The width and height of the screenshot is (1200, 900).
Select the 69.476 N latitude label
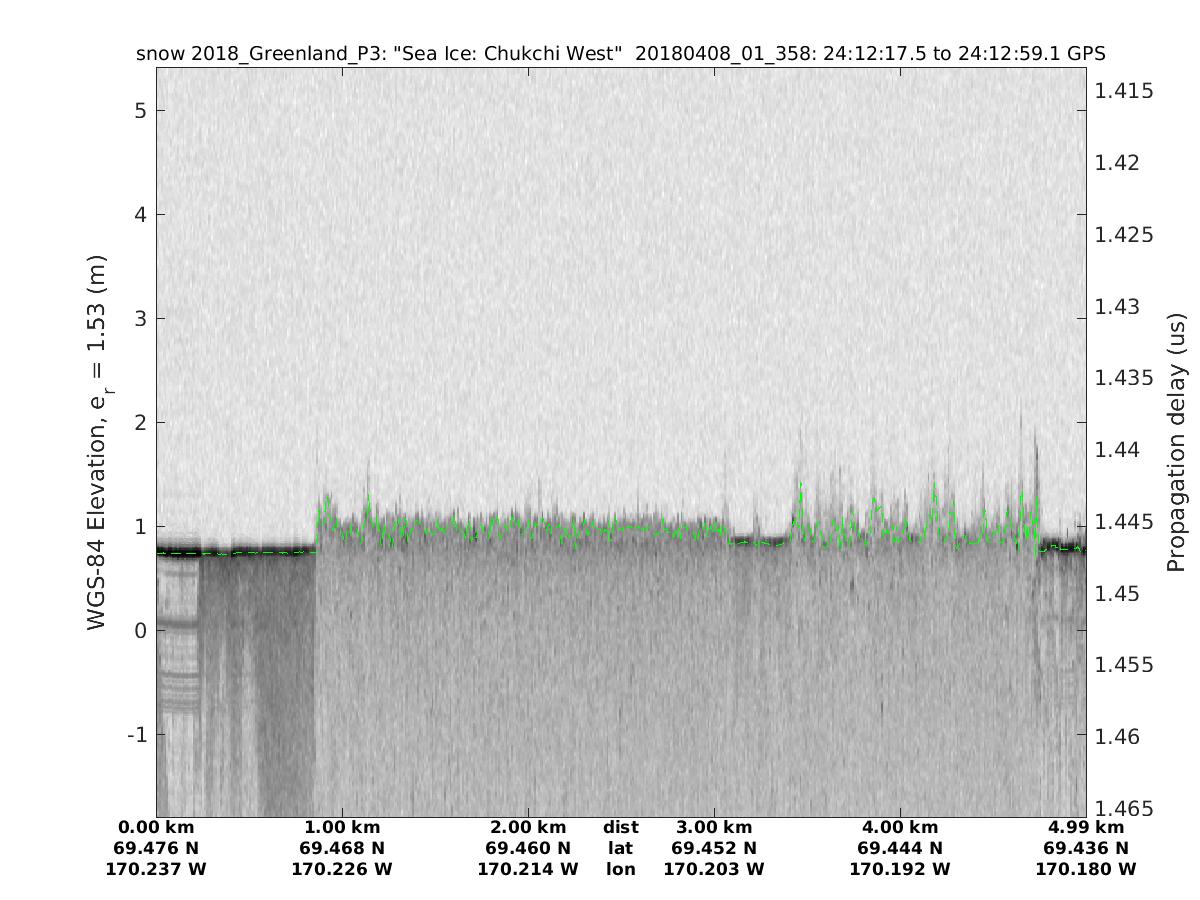[x=156, y=848]
